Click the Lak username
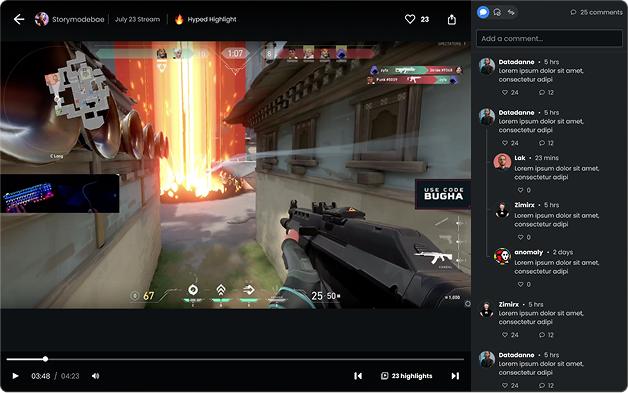This screenshot has height=393, width=628. pos(520,158)
